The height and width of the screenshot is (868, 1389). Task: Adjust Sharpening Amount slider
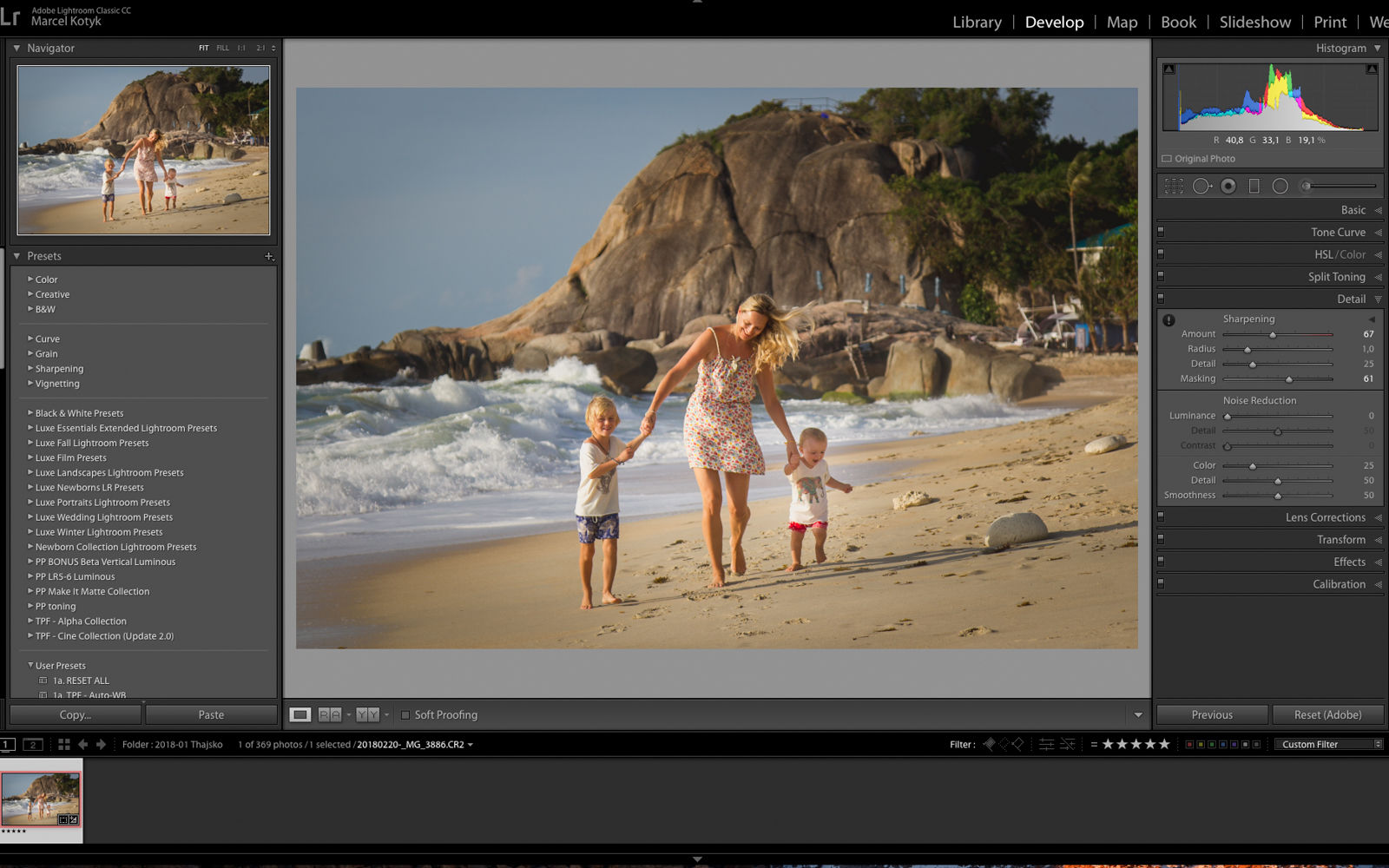[1273, 334]
